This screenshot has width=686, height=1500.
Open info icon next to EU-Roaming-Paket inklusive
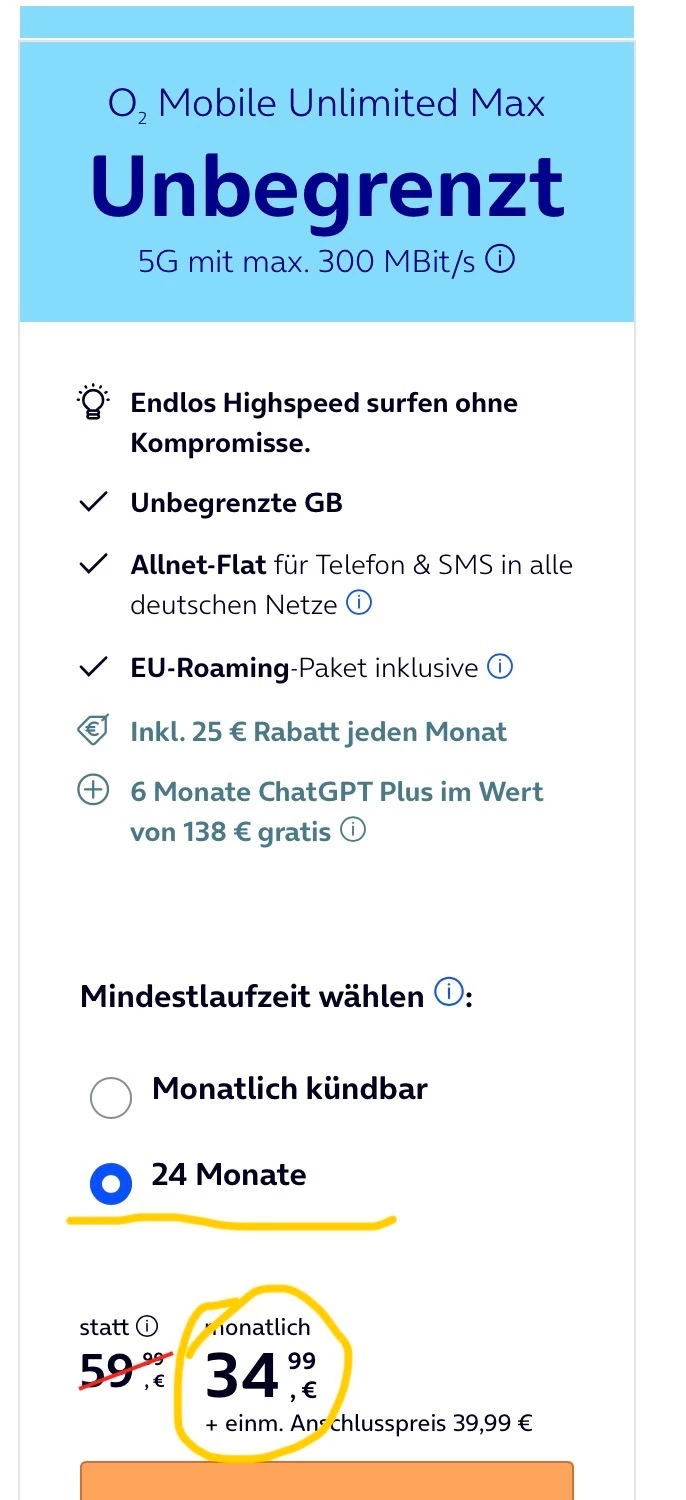coord(499,666)
